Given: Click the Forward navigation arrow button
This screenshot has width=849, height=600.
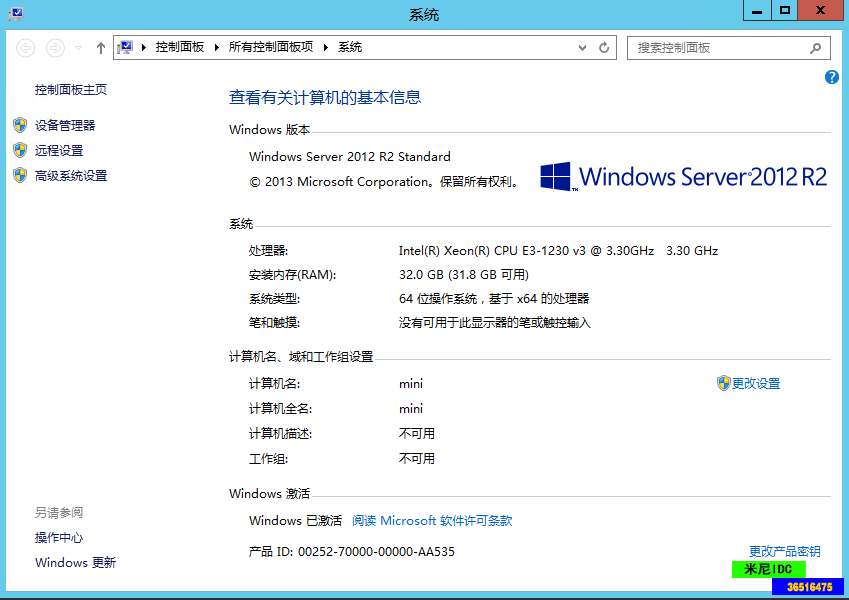Looking at the screenshot, I should click(56, 48).
